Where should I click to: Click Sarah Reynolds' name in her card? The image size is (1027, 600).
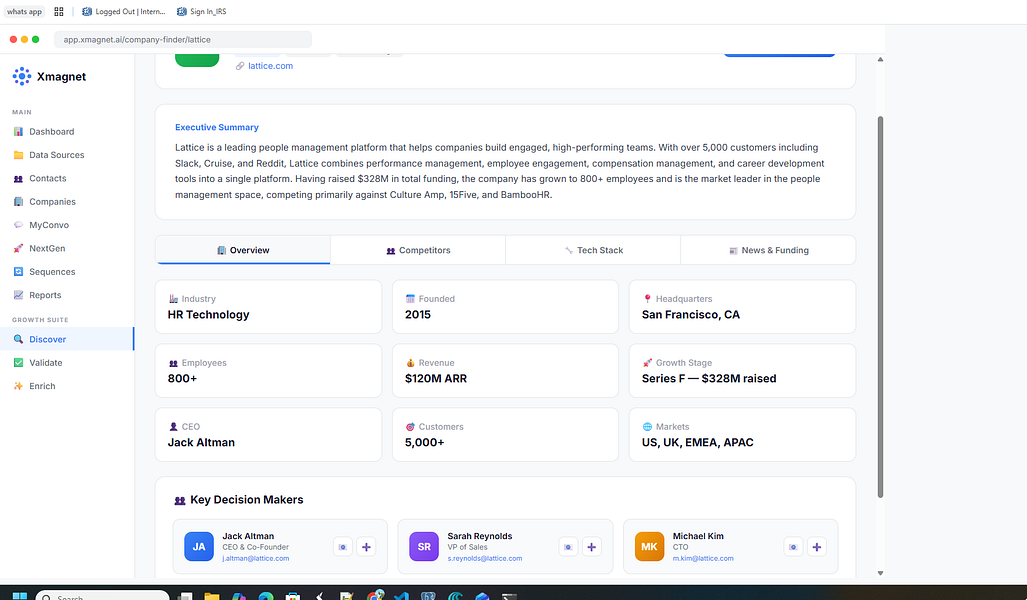[x=480, y=536]
